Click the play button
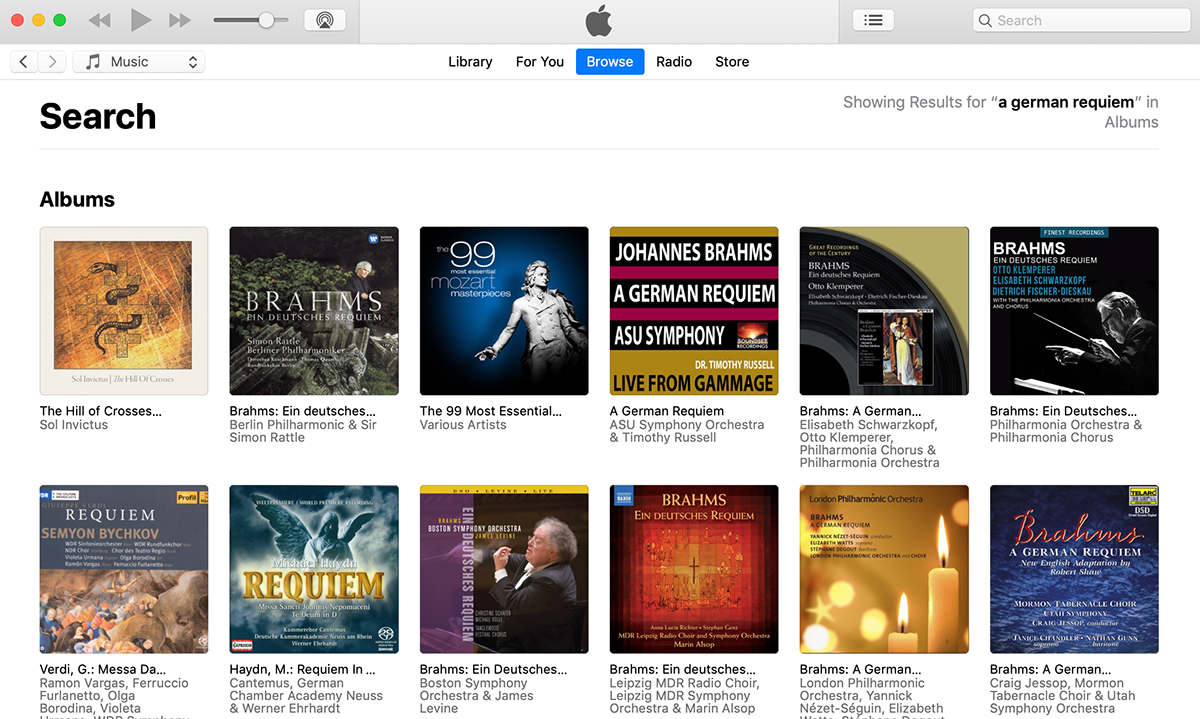 [x=141, y=20]
